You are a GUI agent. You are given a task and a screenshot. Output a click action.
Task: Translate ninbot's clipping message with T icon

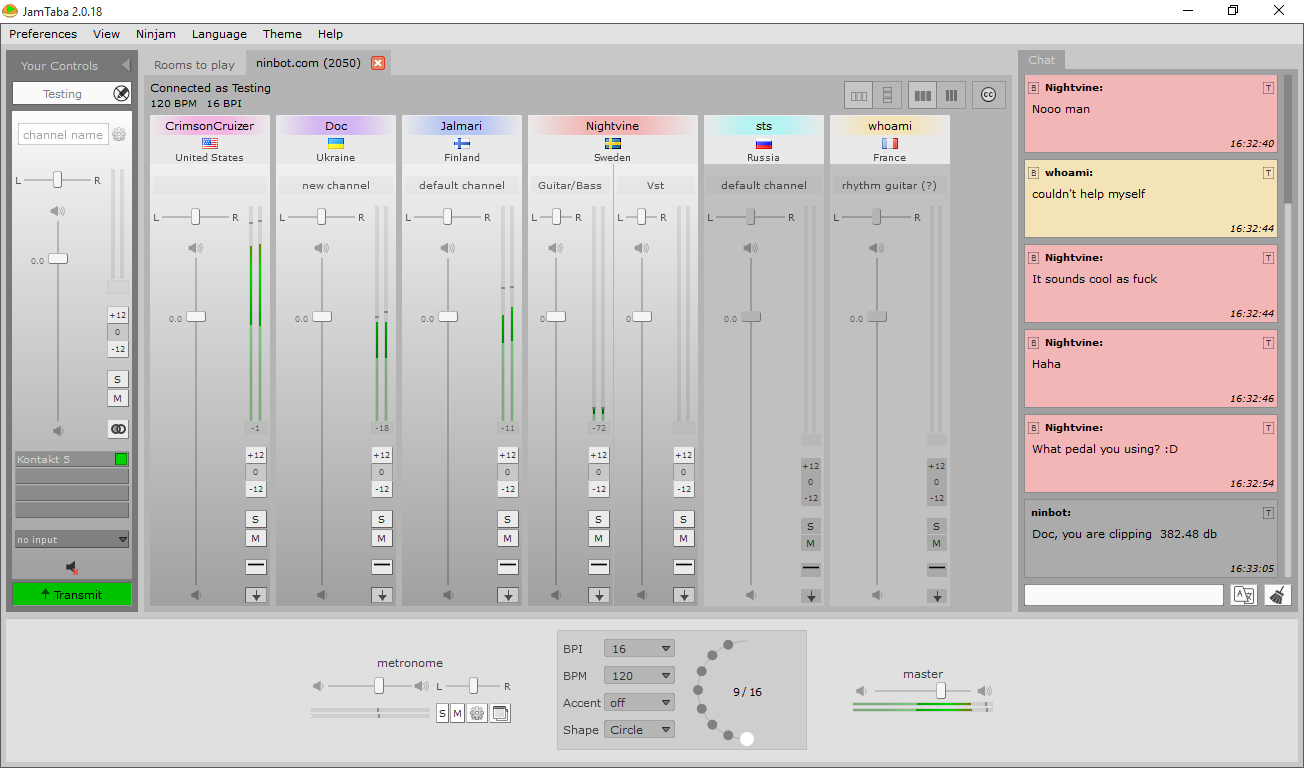[x=1268, y=513]
